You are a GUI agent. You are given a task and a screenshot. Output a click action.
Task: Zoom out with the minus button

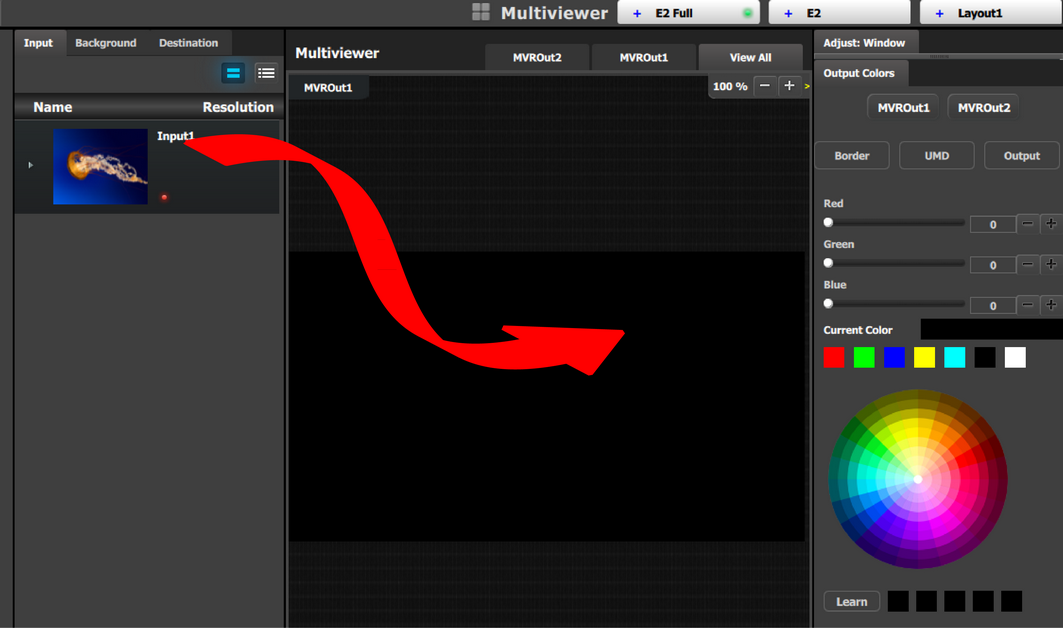click(x=765, y=86)
